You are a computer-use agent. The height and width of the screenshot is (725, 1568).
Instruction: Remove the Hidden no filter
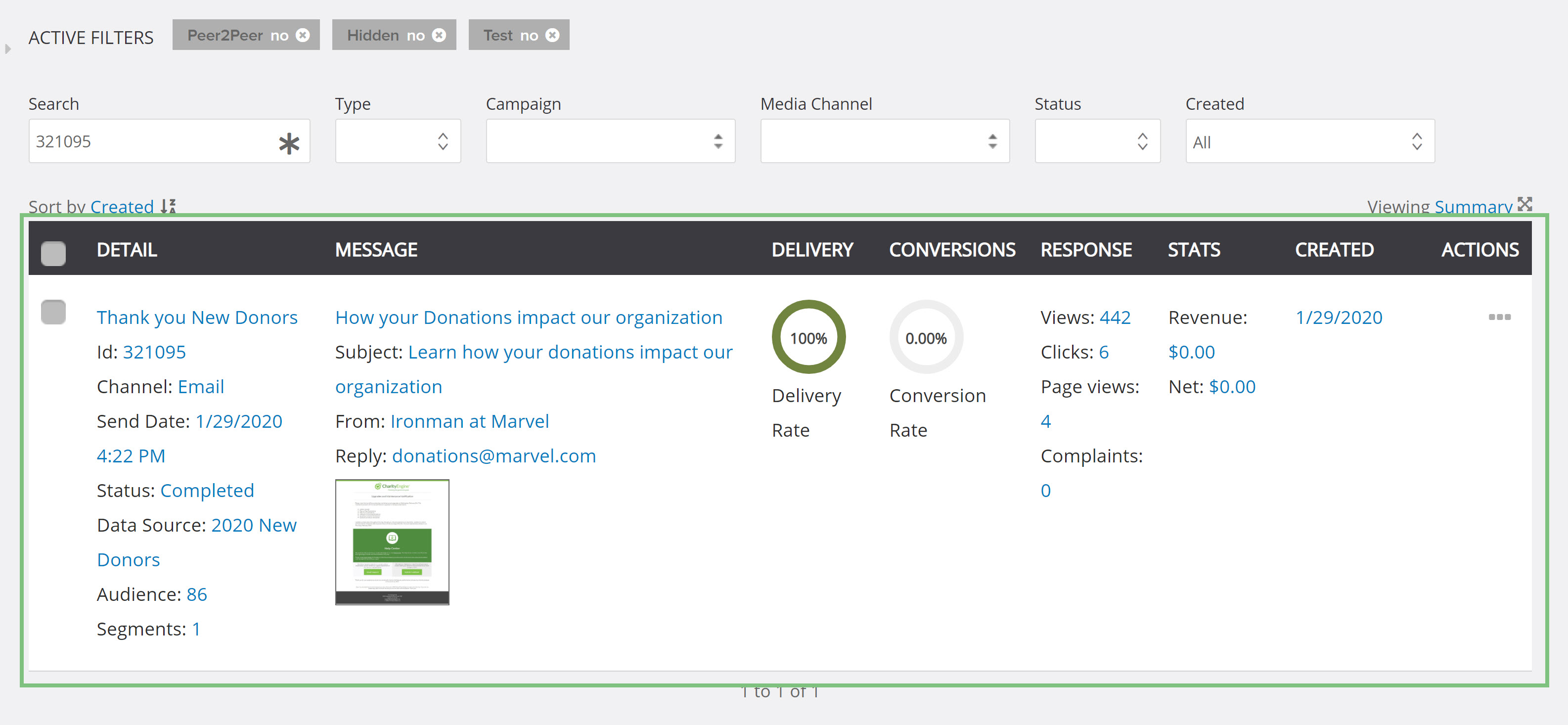coord(439,35)
